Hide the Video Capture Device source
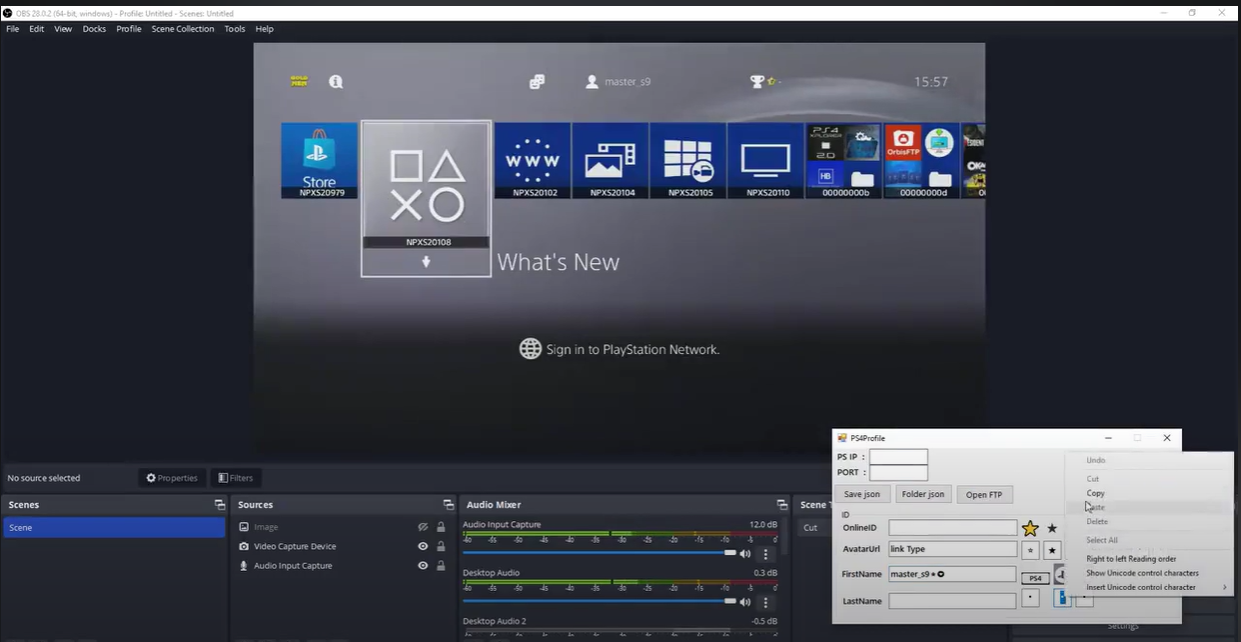The height and width of the screenshot is (642, 1241). (423, 546)
